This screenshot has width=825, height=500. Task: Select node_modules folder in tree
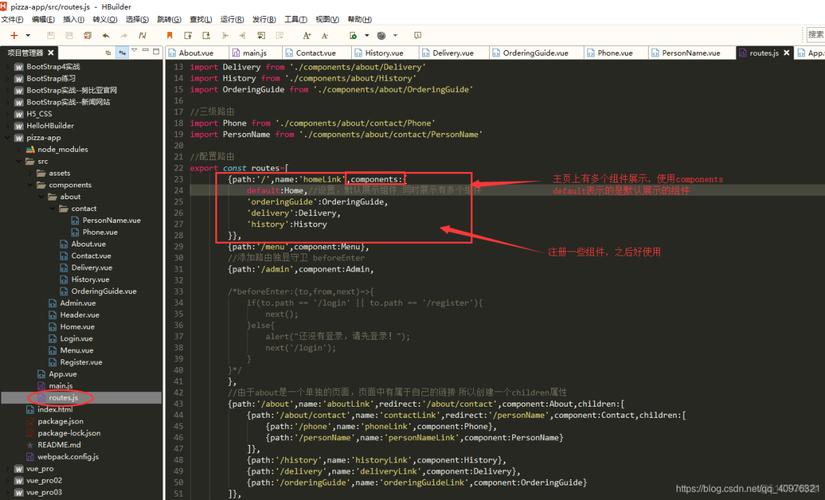coord(62,149)
